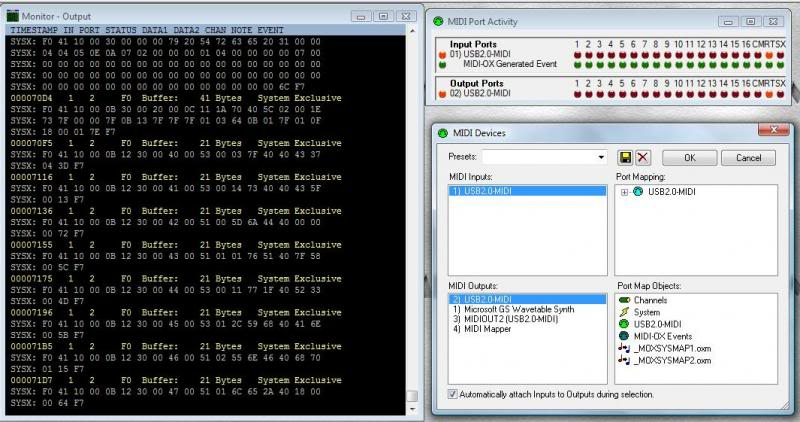Click output USB2.0-MIDI RT LED

pyautogui.click(x=769, y=94)
